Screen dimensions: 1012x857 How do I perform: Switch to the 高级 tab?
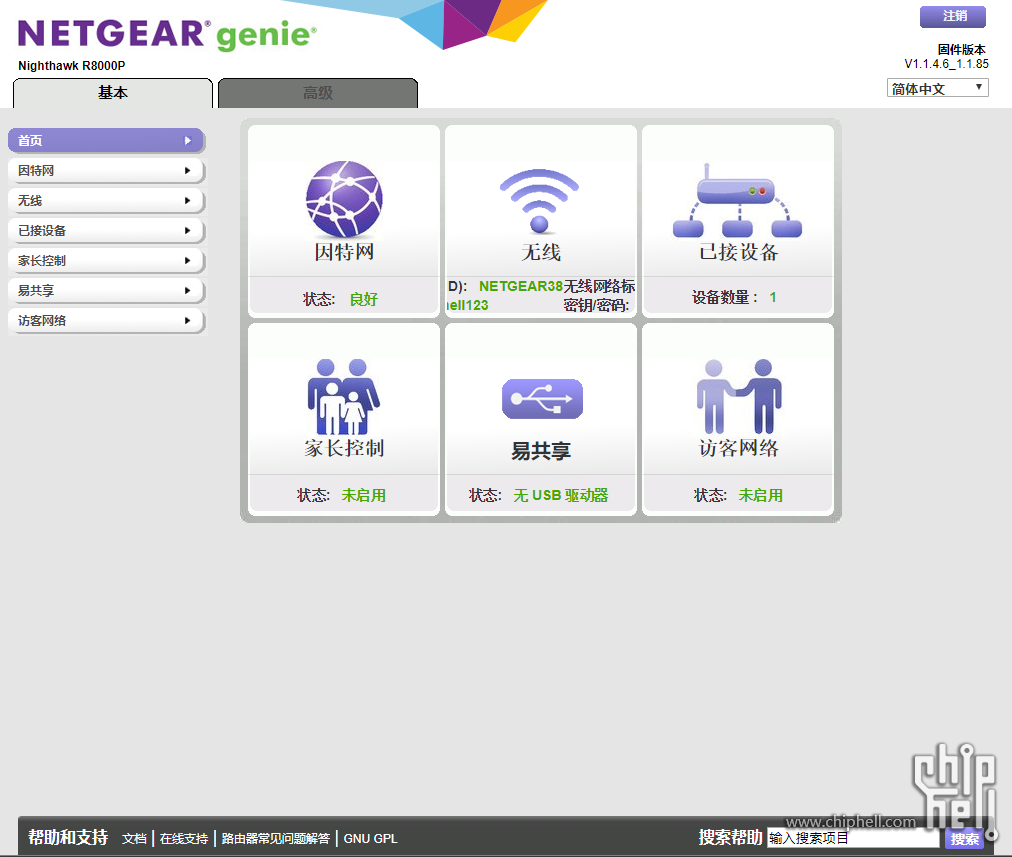(318, 93)
